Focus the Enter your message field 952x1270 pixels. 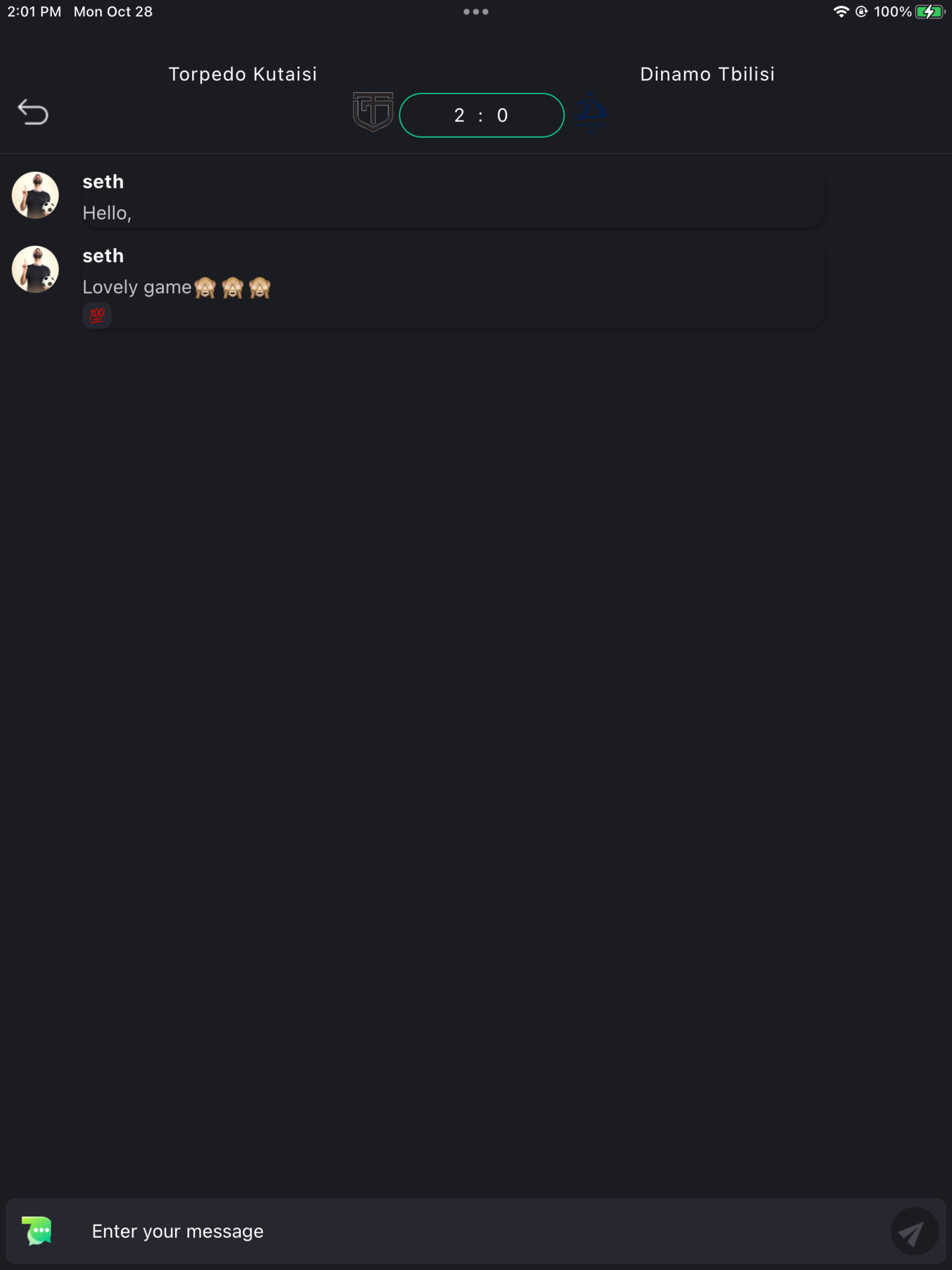coord(476,1231)
